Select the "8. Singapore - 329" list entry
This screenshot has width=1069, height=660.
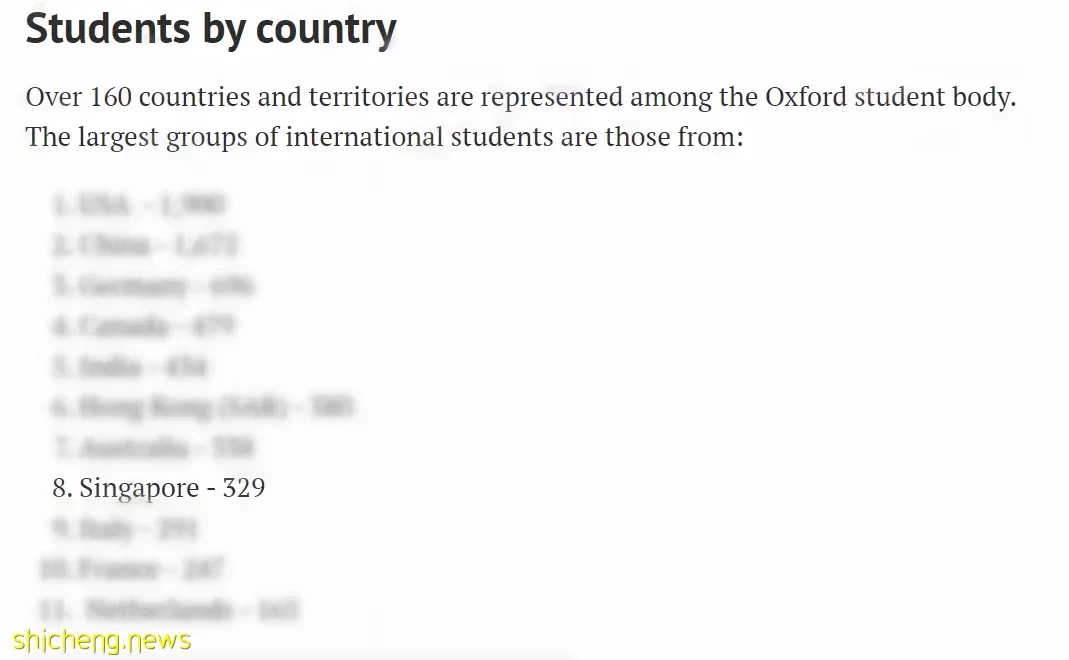coord(159,488)
